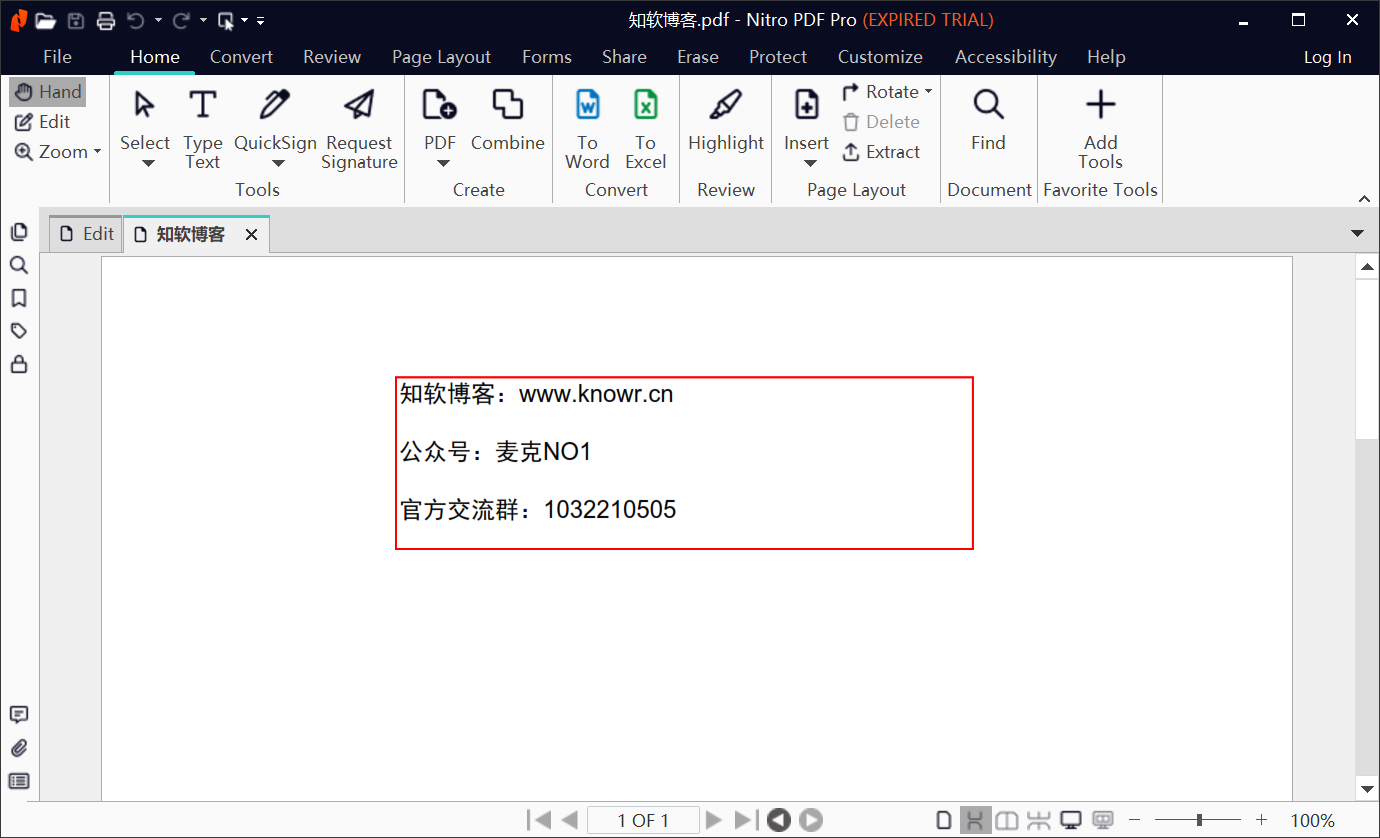Open the redo history dropdown arrow
This screenshot has height=838, width=1380.
(x=203, y=20)
